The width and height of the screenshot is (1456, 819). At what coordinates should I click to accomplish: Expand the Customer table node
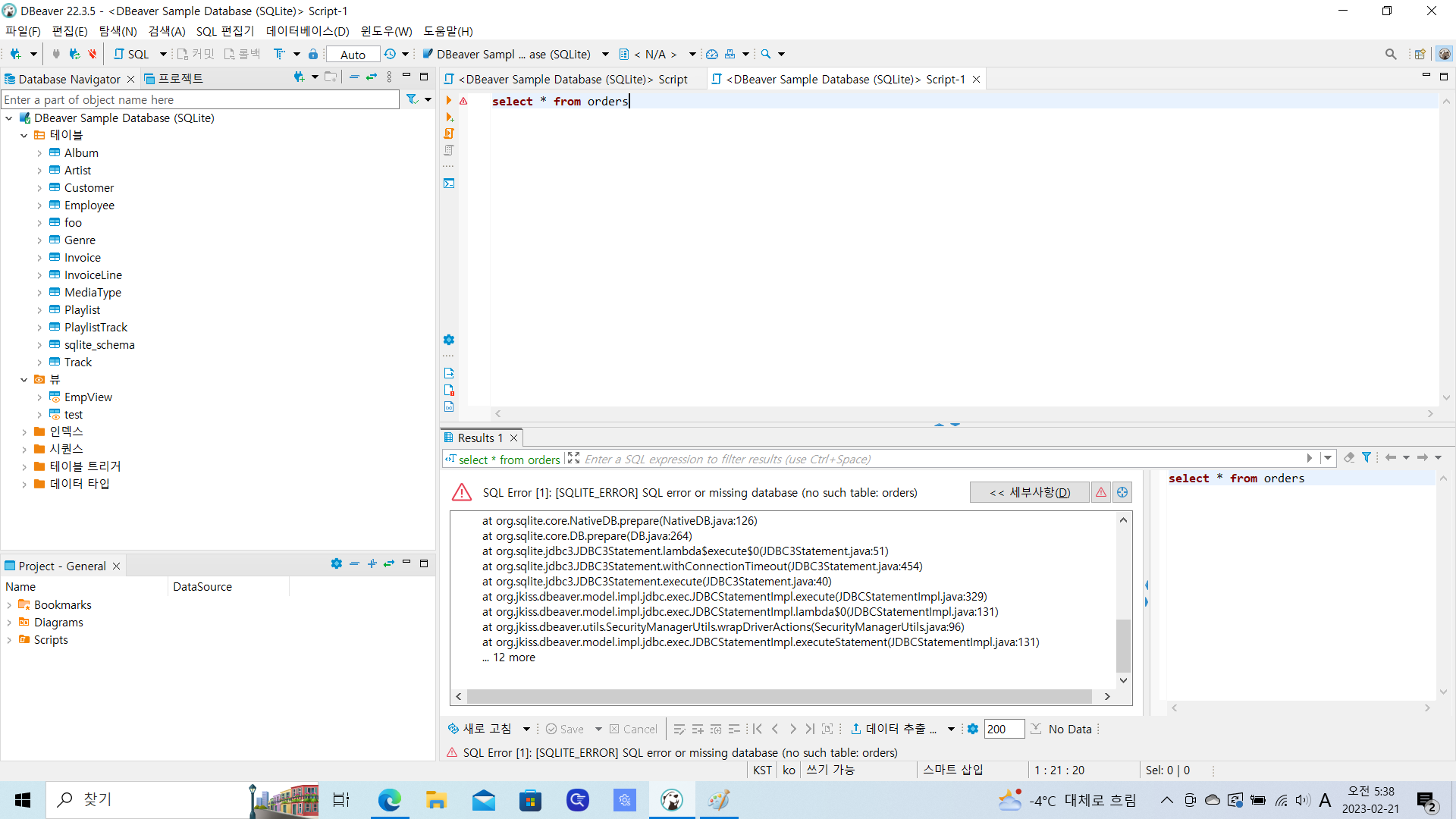click(39, 188)
